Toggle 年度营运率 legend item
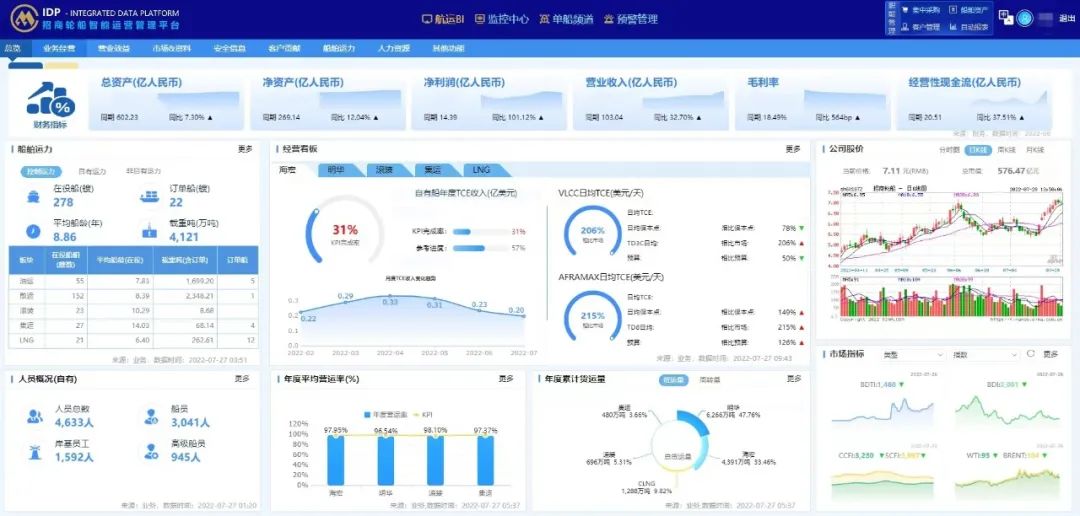This screenshot has width=1080, height=516. pyautogui.click(x=386, y=414)
